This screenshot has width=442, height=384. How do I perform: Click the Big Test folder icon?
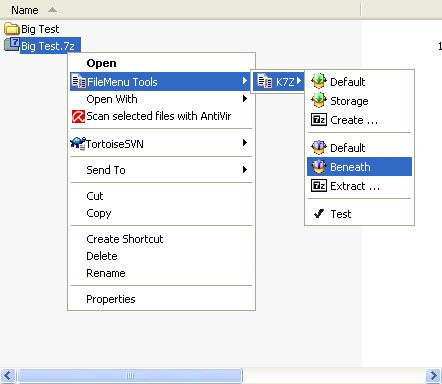12,29
